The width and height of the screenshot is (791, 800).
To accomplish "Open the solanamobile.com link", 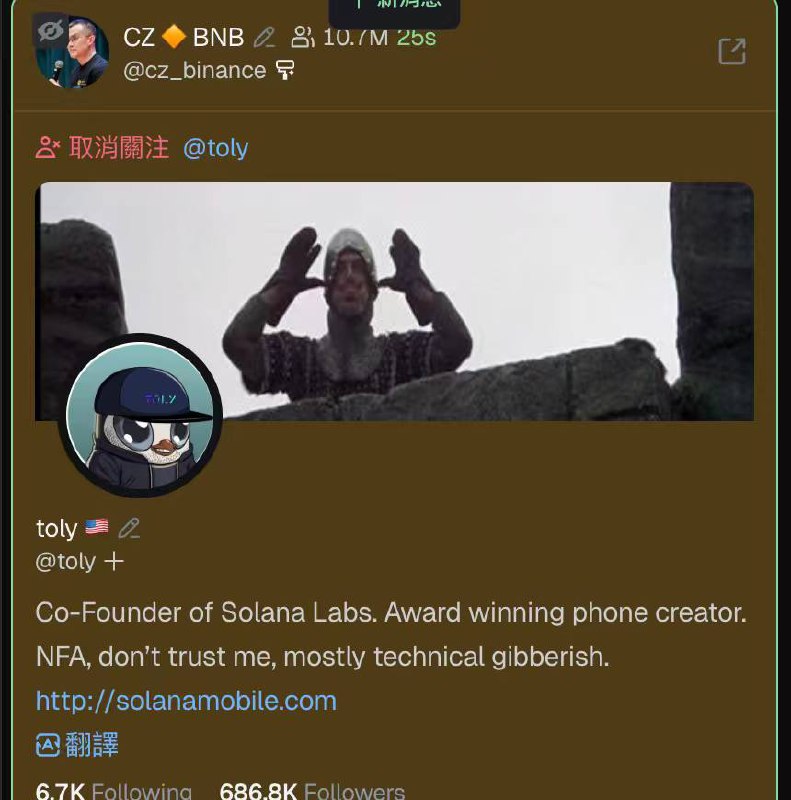I will (186, 701).
